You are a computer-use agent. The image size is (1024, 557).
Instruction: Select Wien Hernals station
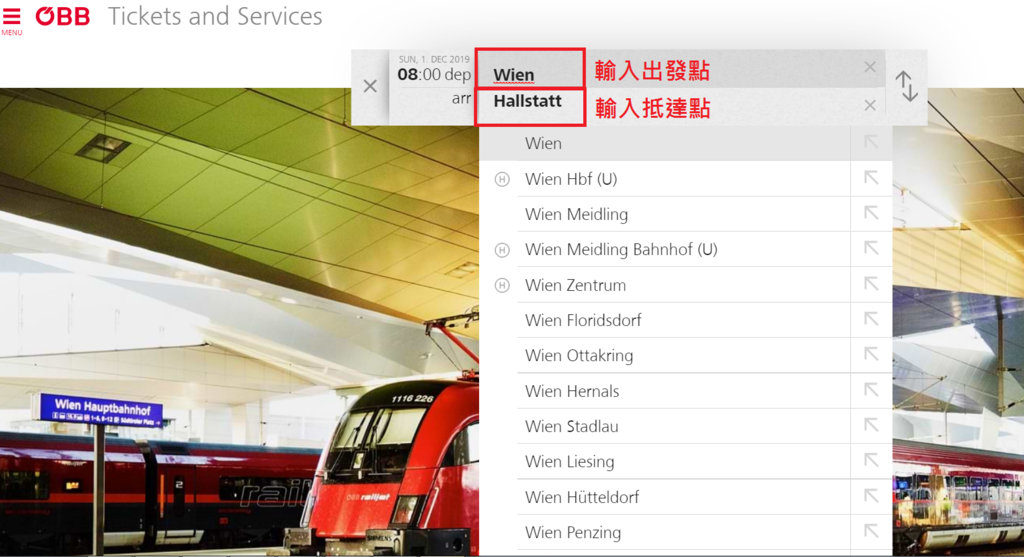click(x=684, y=390)
